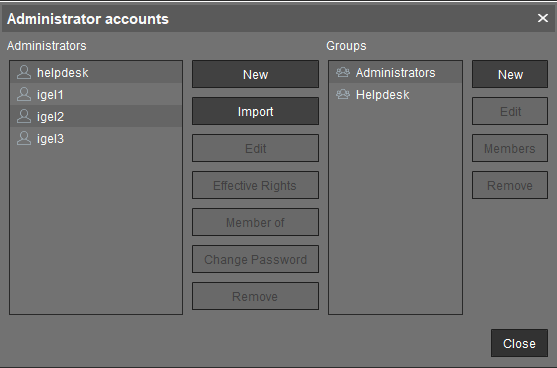Click the user icon next to igel1

coord(24,94)
